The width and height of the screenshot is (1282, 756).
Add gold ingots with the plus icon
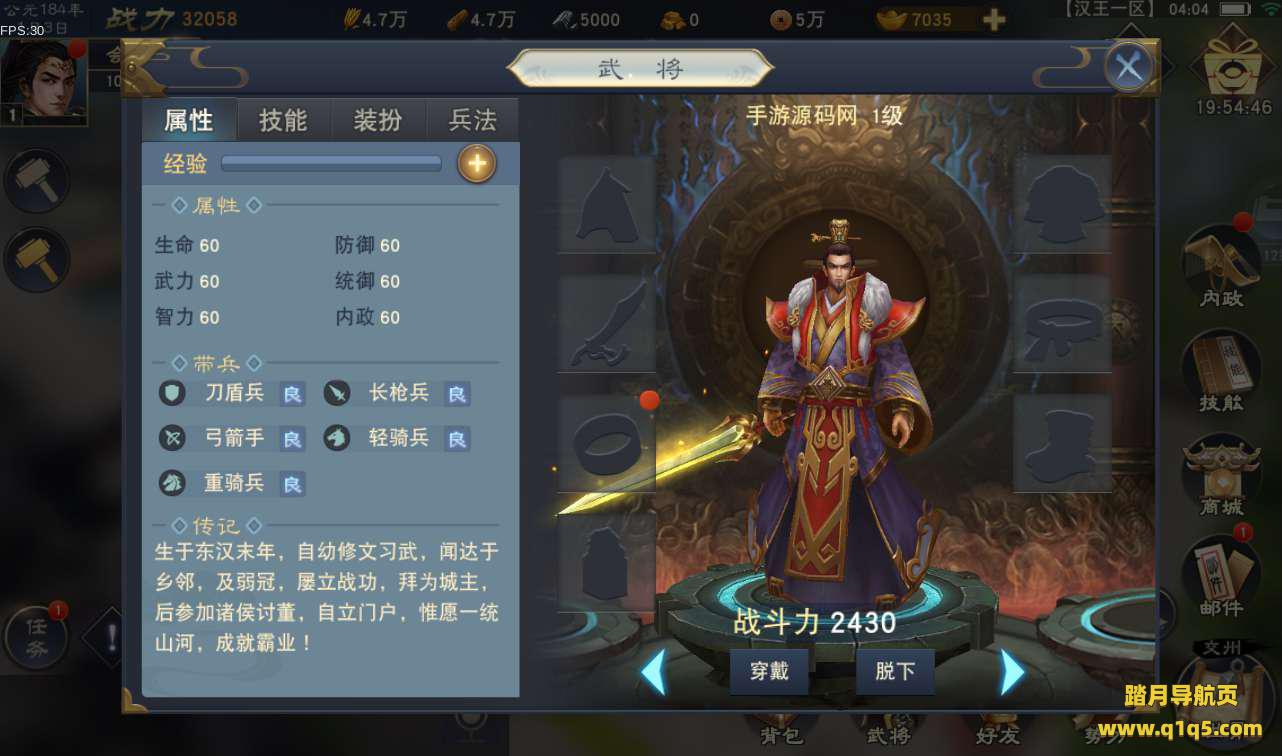click(993, 19)
